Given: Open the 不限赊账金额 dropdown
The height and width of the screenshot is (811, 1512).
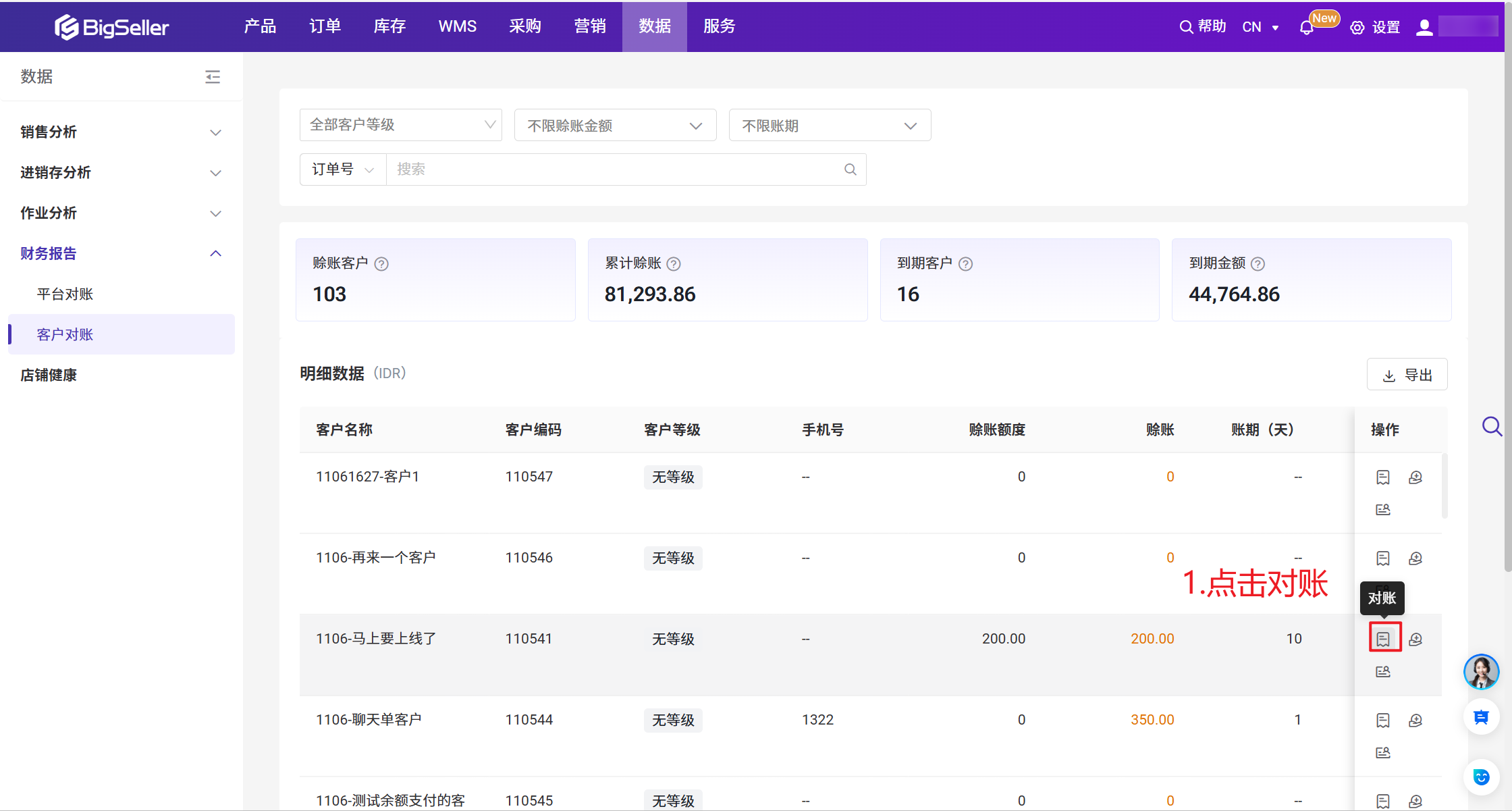Looking at the screenshot, I should (x=615, y=126).
